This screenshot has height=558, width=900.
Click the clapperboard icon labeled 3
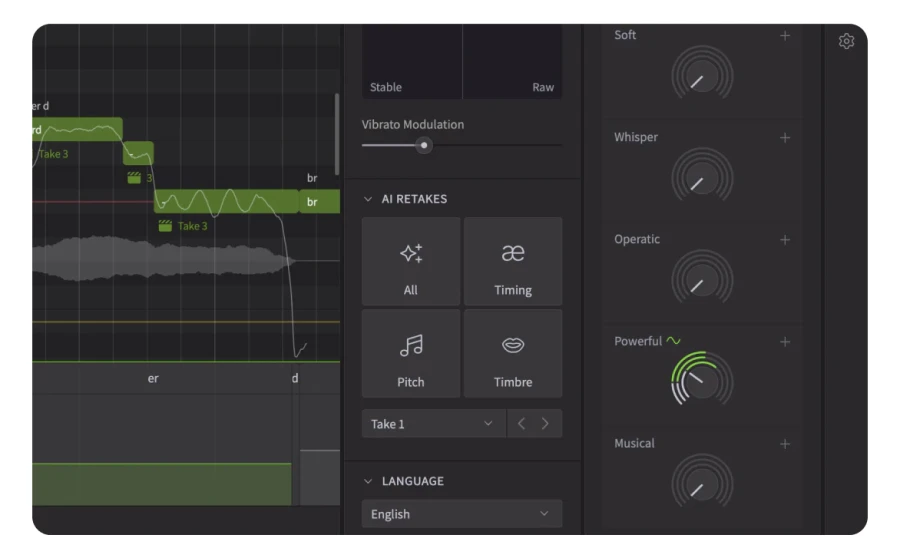click(134, 177)
